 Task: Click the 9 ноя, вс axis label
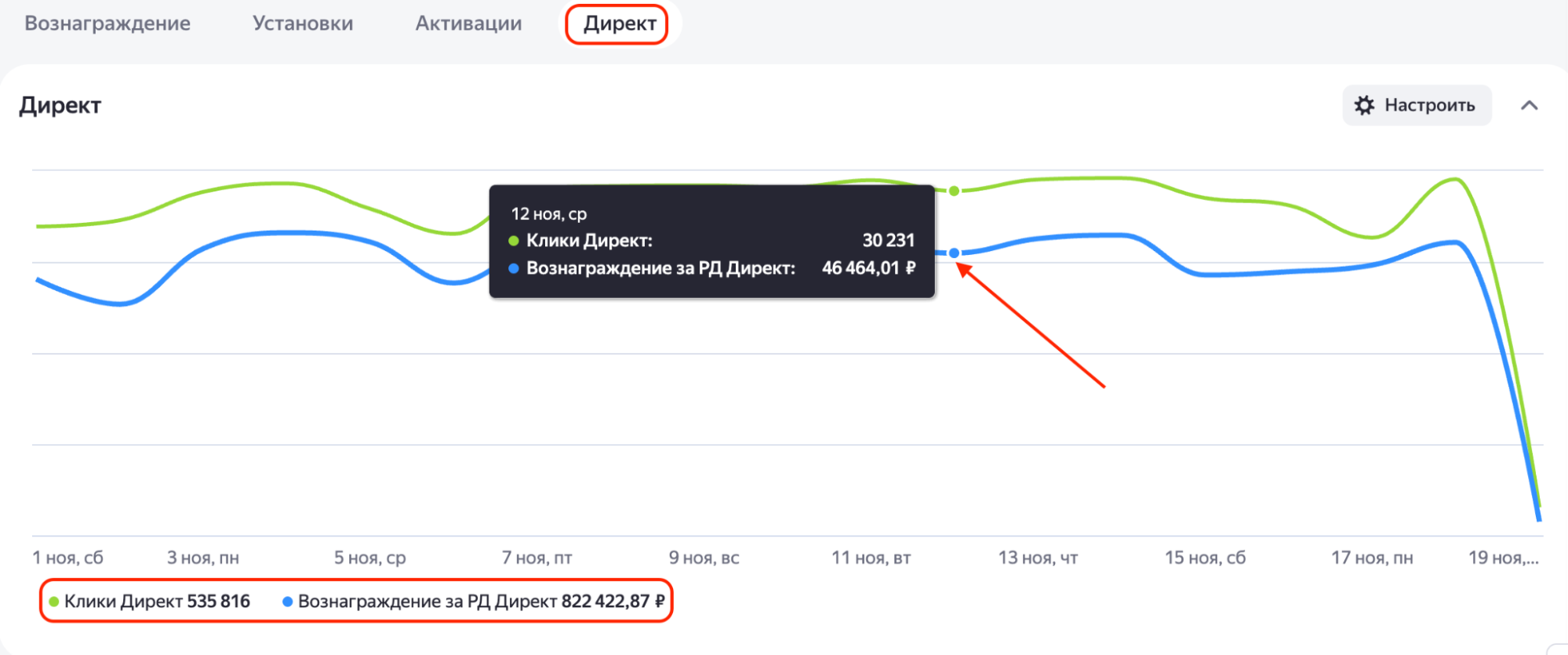(x=704, y=558)
